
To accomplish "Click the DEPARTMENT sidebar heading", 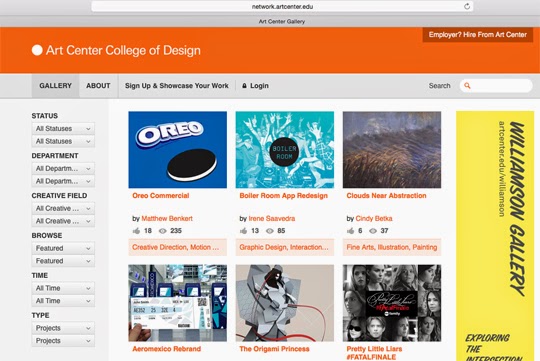I will [55, 156].
